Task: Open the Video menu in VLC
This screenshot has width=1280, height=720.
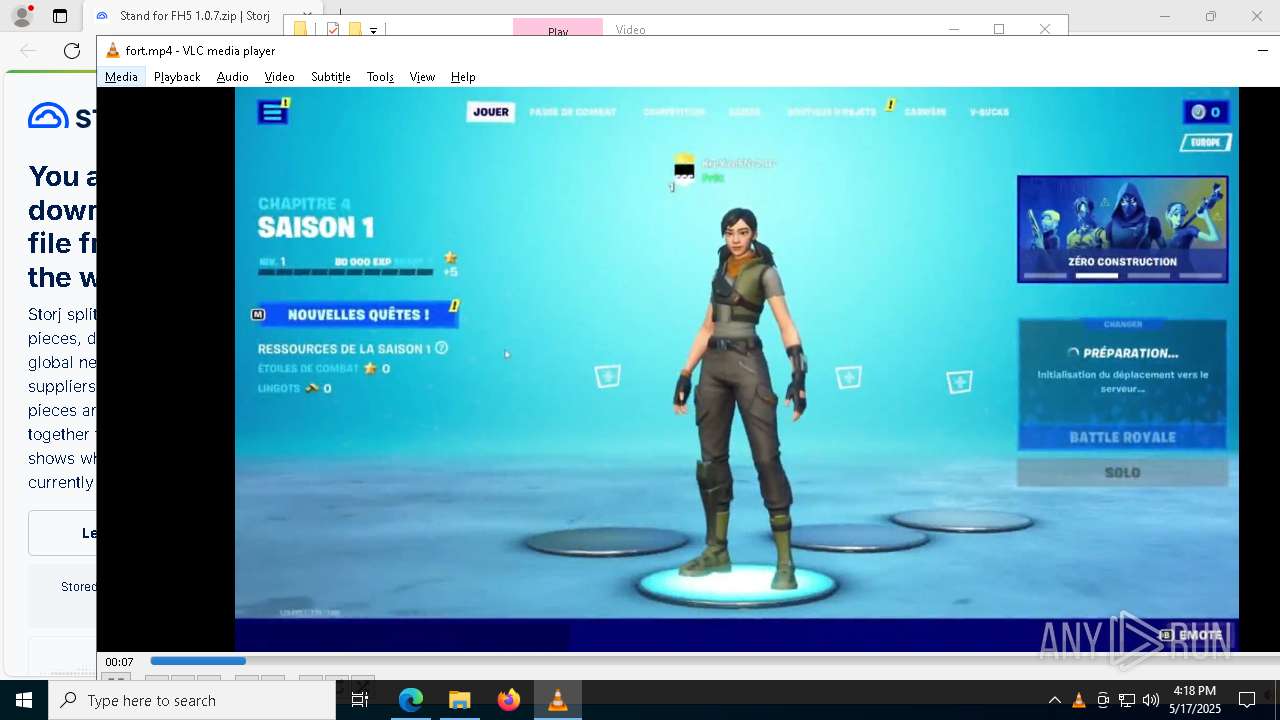Action: [x=279, y=77]
